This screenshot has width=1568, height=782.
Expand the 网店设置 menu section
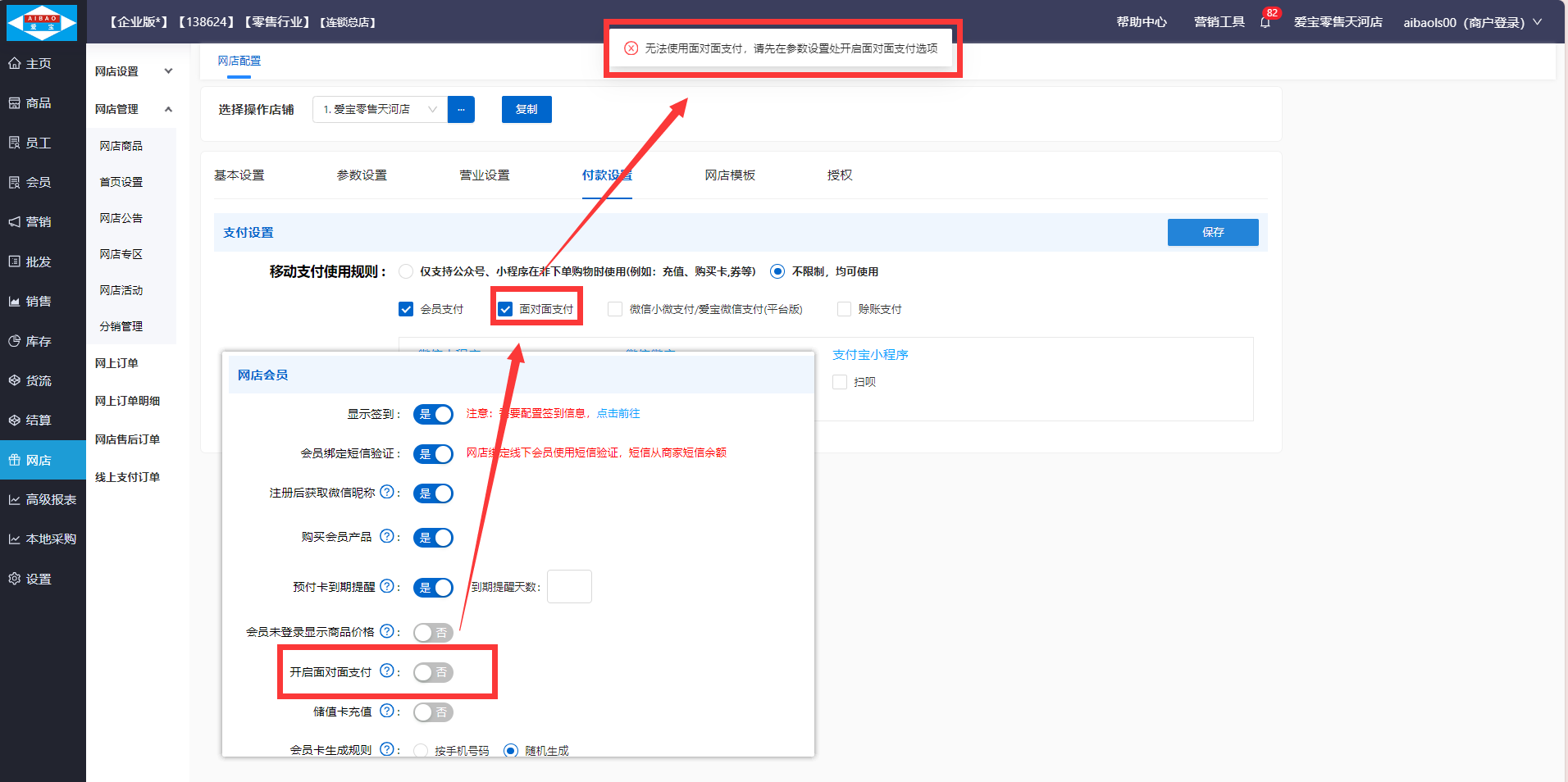point(133,71)
